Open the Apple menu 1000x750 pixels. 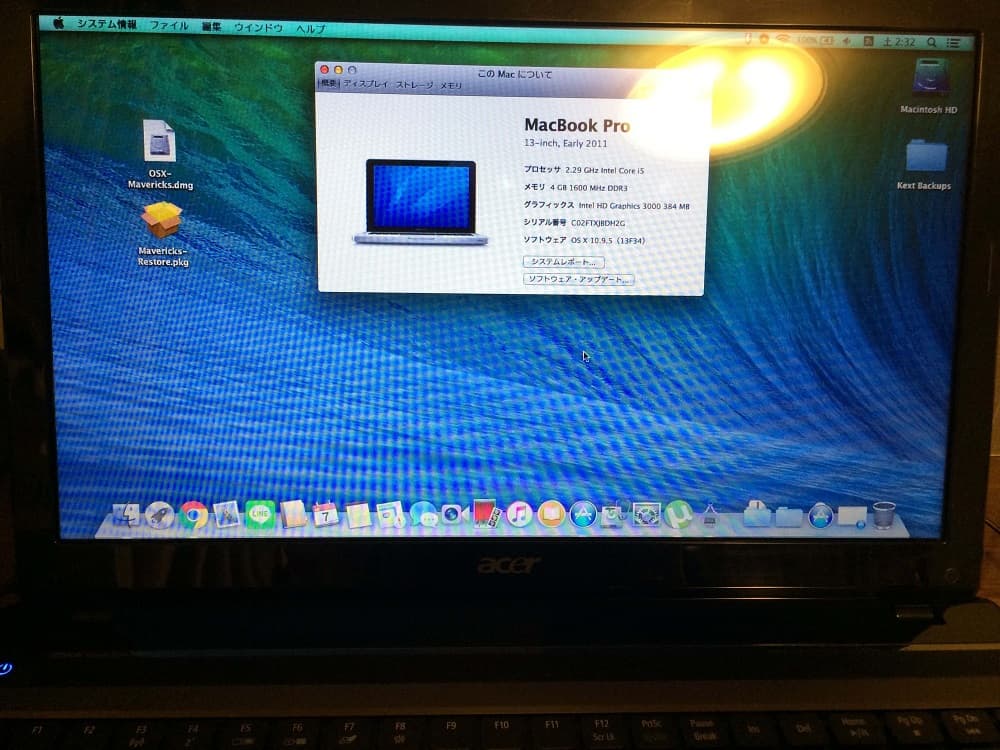(x=59, y=24)
